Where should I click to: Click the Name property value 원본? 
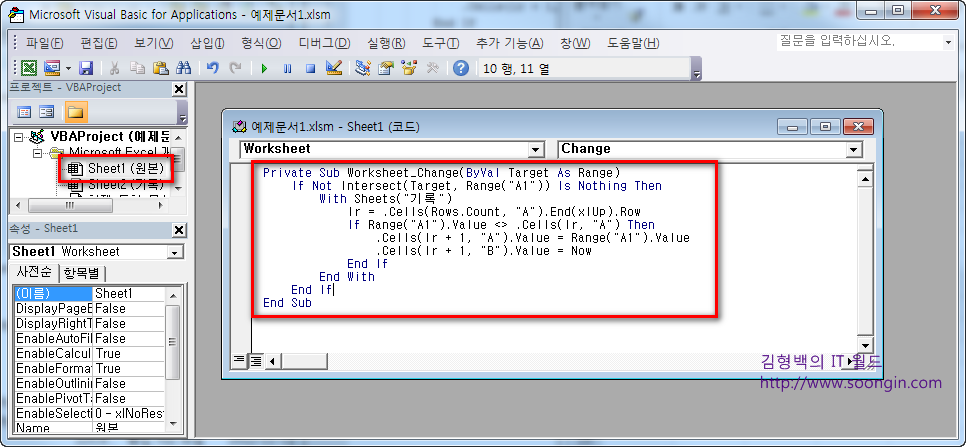[x=129, y=428]
